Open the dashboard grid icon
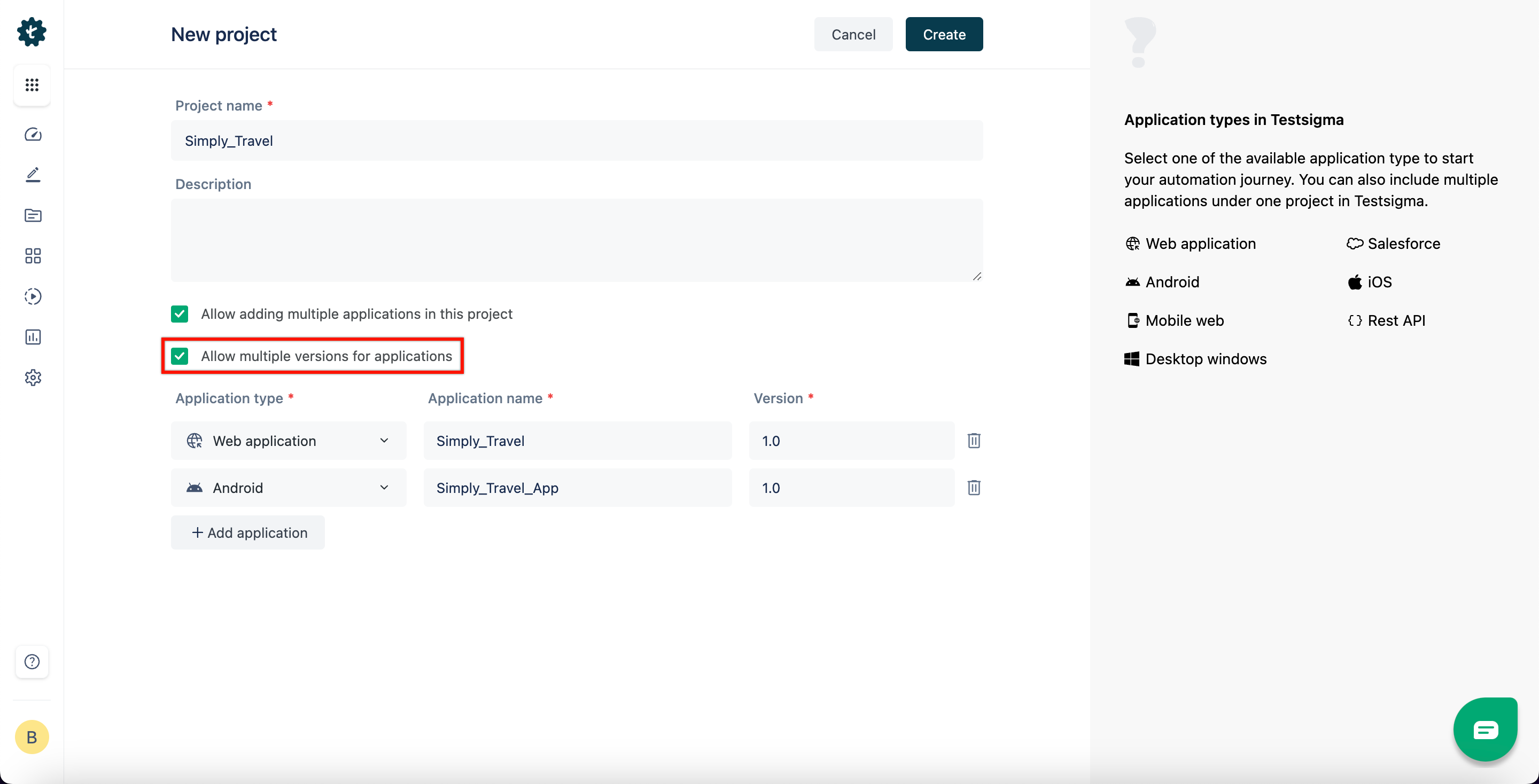The width and height of the screenshot is (1539, 784). 32,84
